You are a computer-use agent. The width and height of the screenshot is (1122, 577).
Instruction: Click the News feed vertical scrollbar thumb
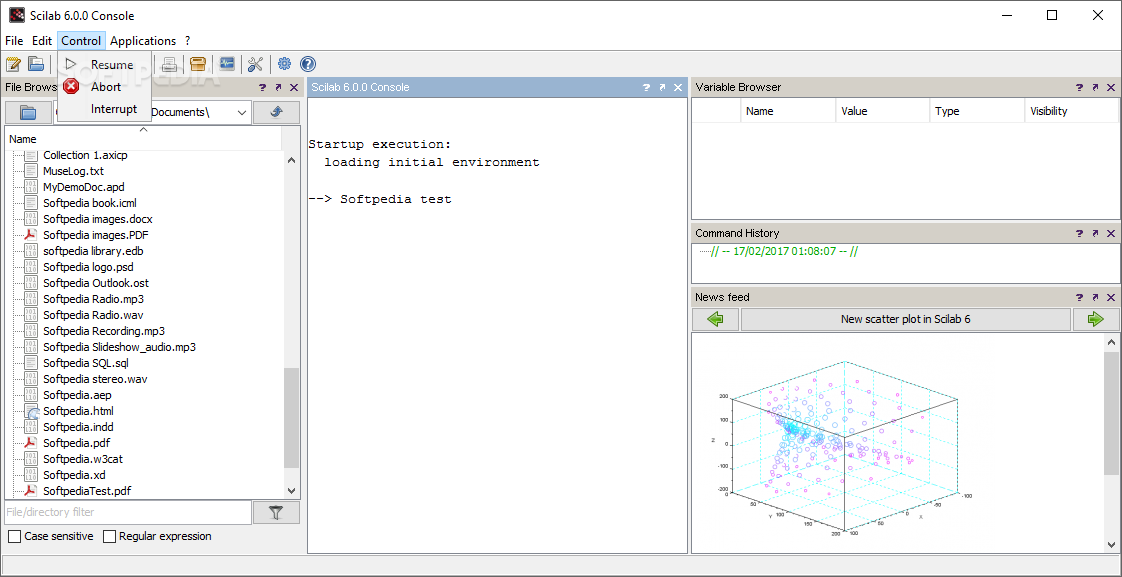tap(1111, 411)
